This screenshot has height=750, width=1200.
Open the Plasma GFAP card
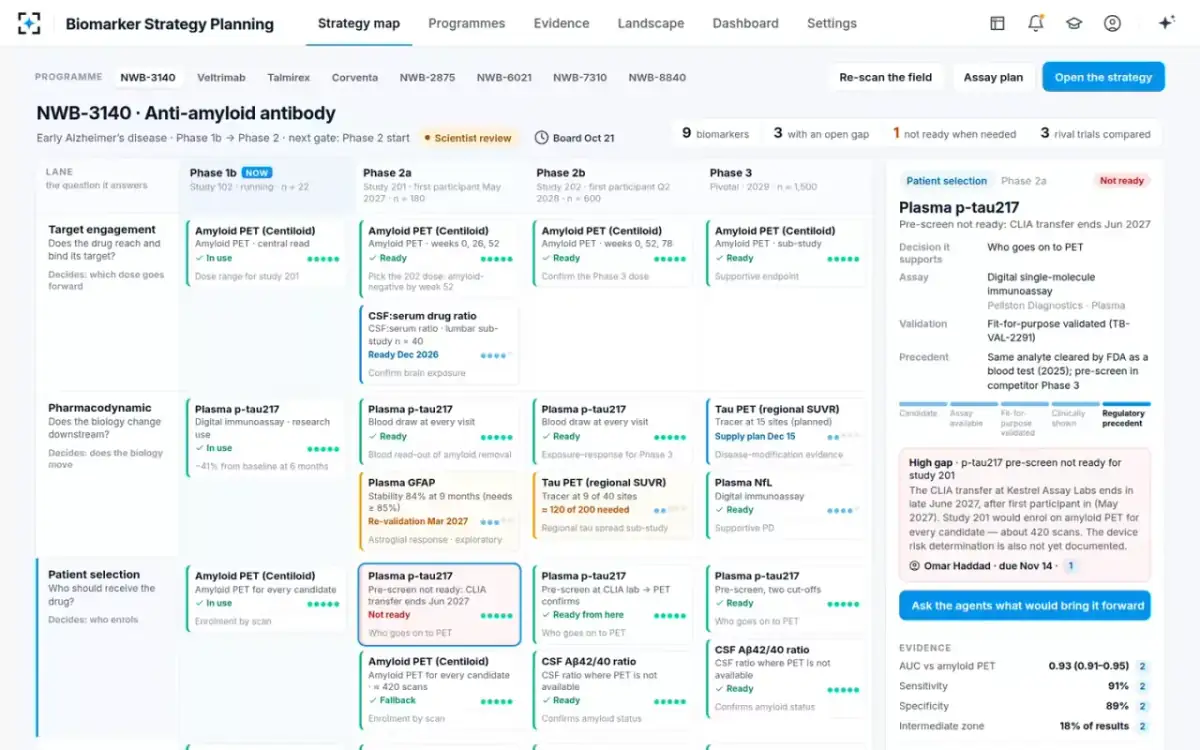[438, 512]
